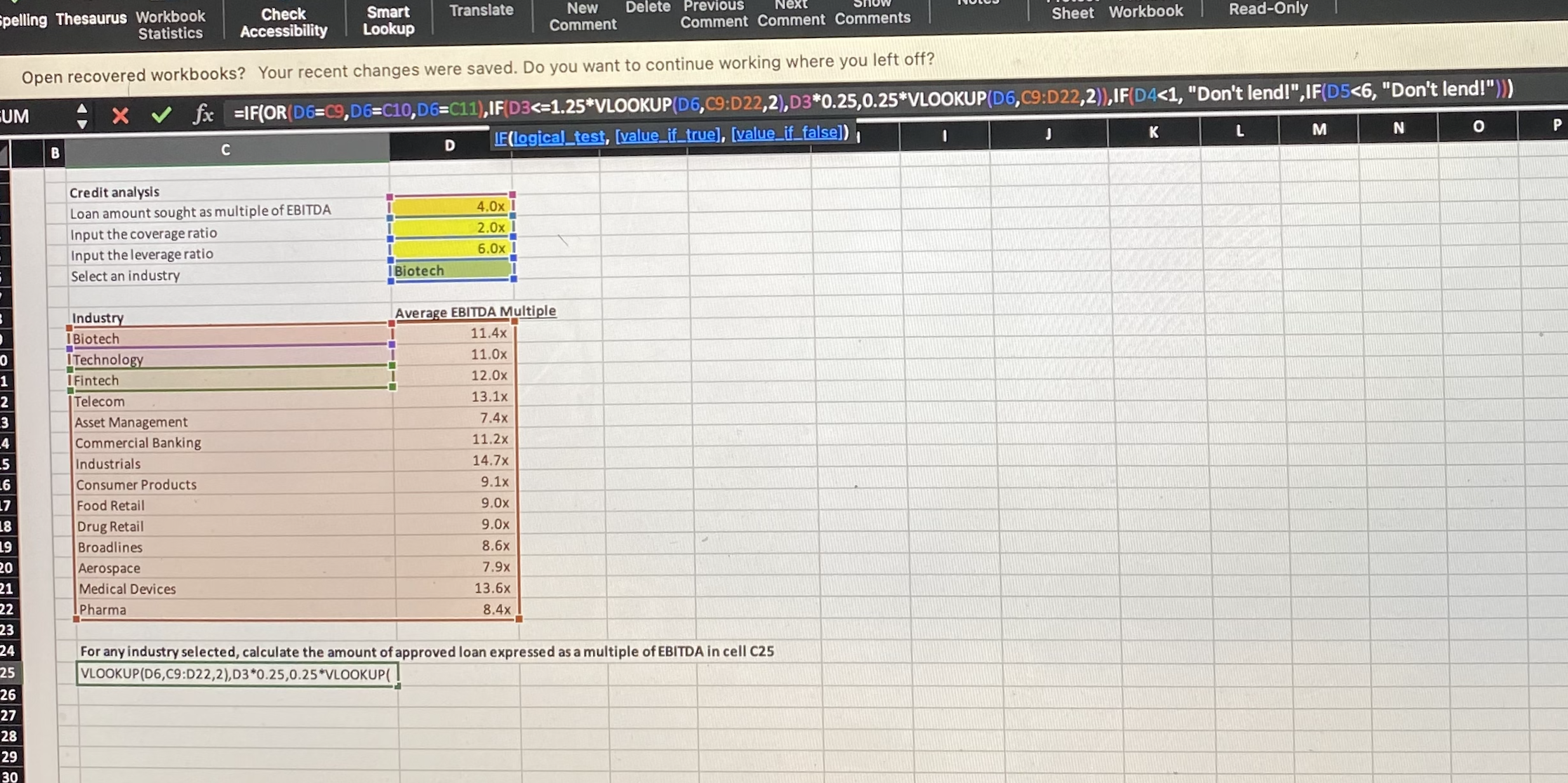1568x783 pixels.
Task: Delete the current comment
Action: pos(646,6)
